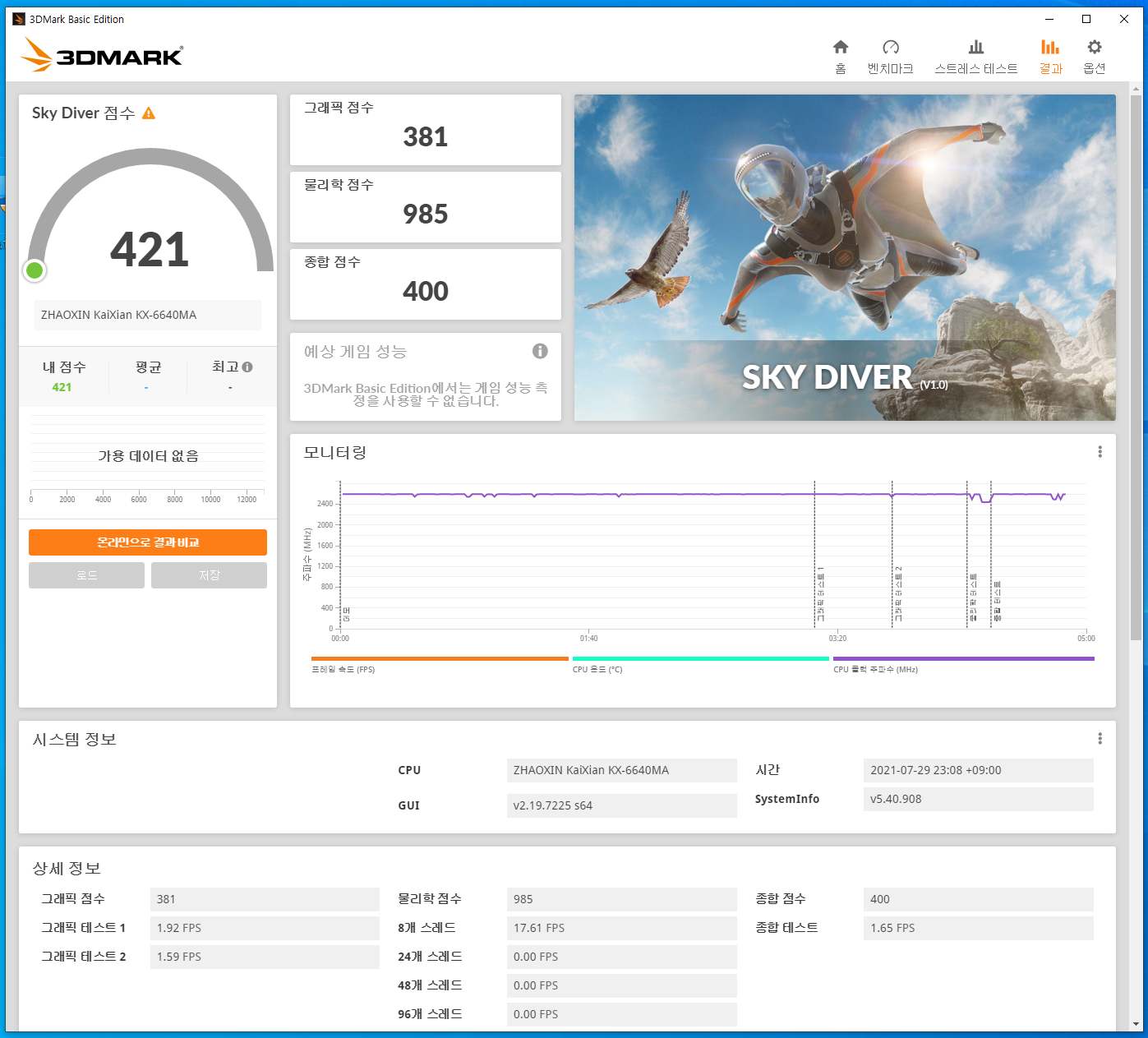Toggle the CPU temperature legend bar
The width and height of the screenshot is (1148, 1038).
(701, 658)
